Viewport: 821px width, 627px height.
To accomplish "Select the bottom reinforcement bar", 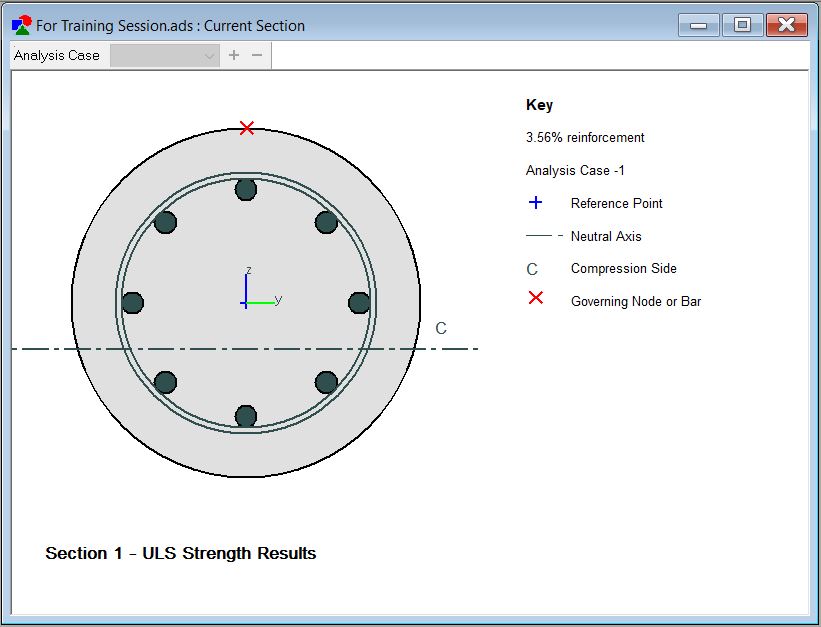I will [246, 416].
